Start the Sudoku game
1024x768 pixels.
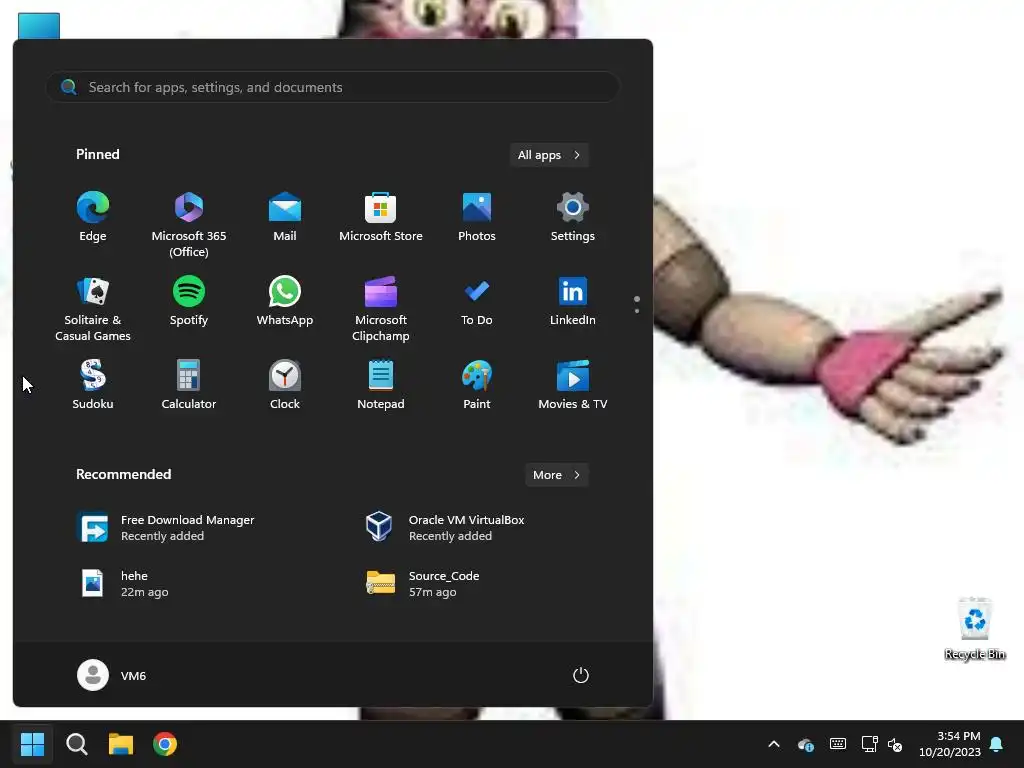[x=93, y=385]
